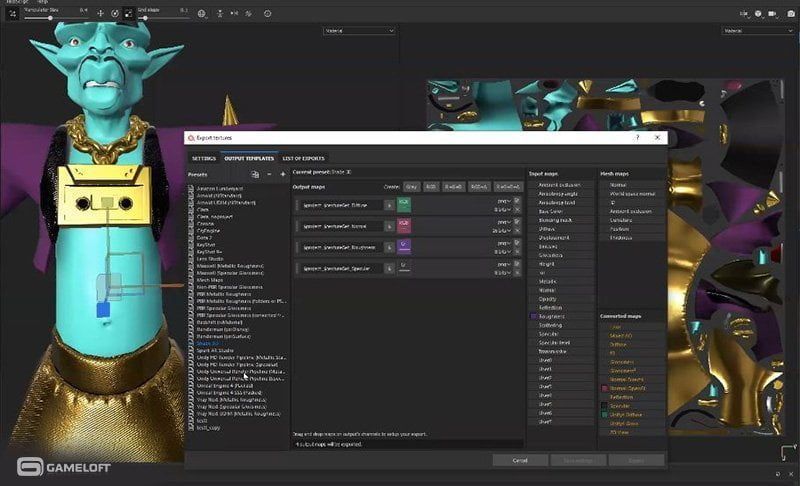Viewport: 800px width, 486px height.
Task: Grab the drag handle of the Diffuse output row
Action: [297, 205]
